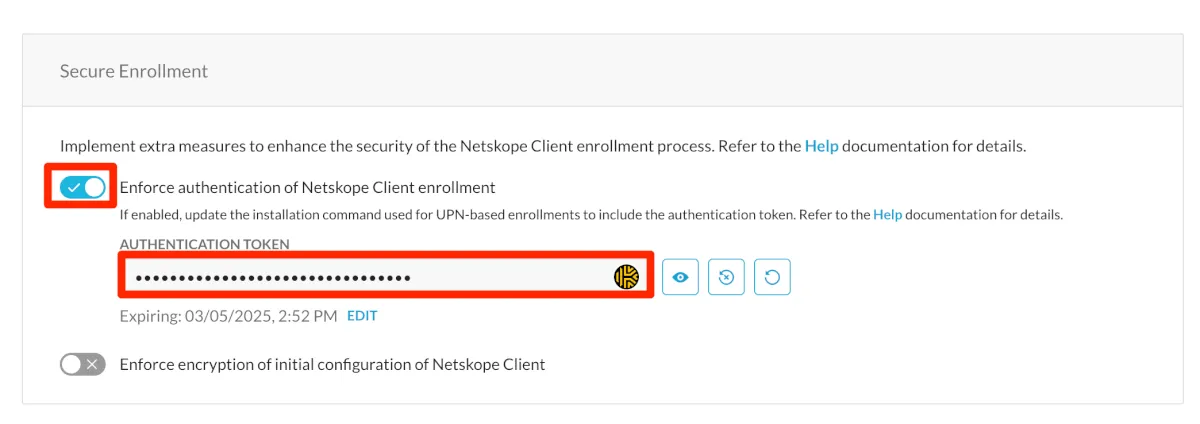Viewport: 1200px width, 424px height.
Task: Click inside the masked authentication token field
Action: point(500,277)
